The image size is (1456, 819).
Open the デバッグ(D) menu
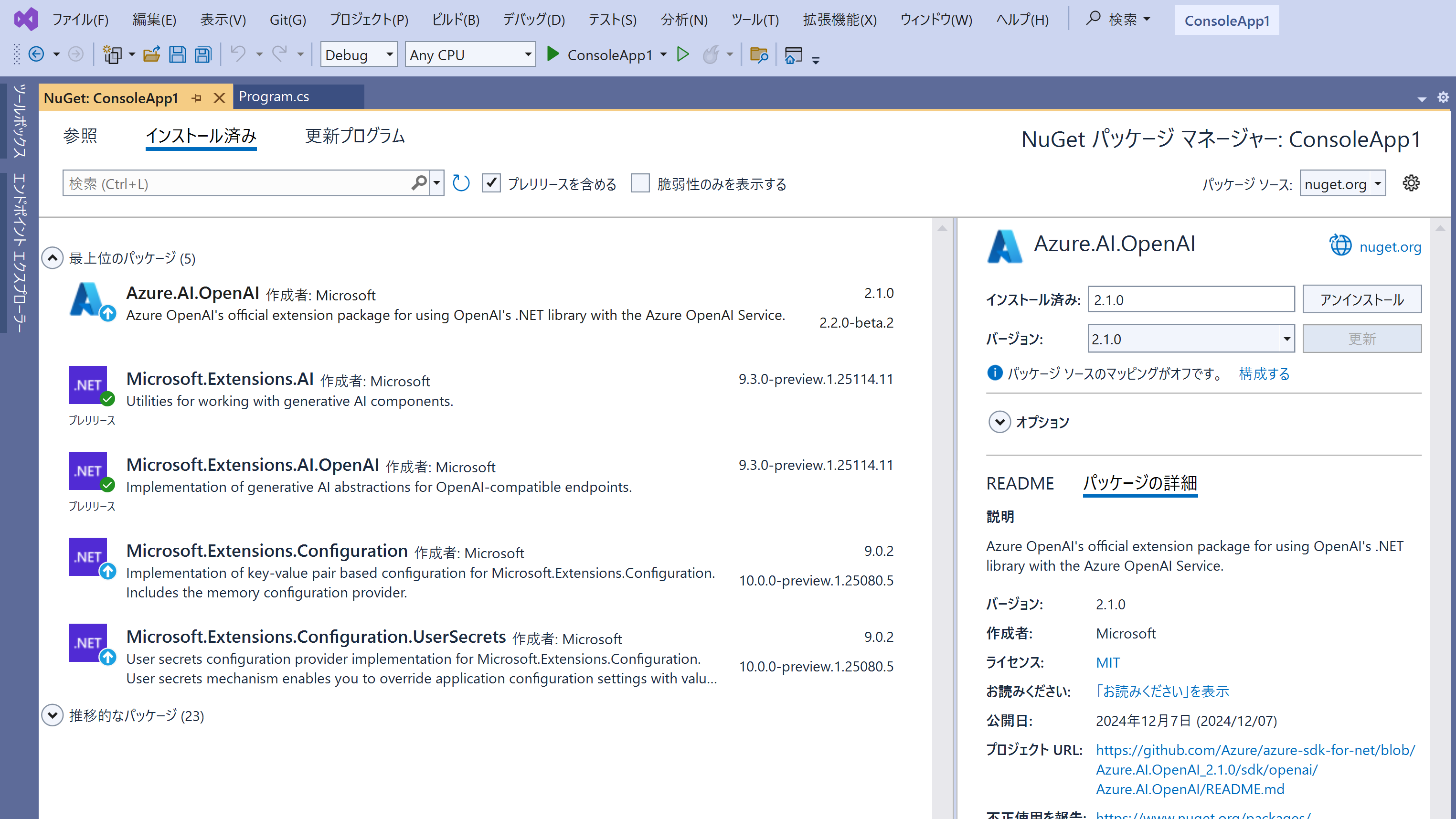(533, 20)
